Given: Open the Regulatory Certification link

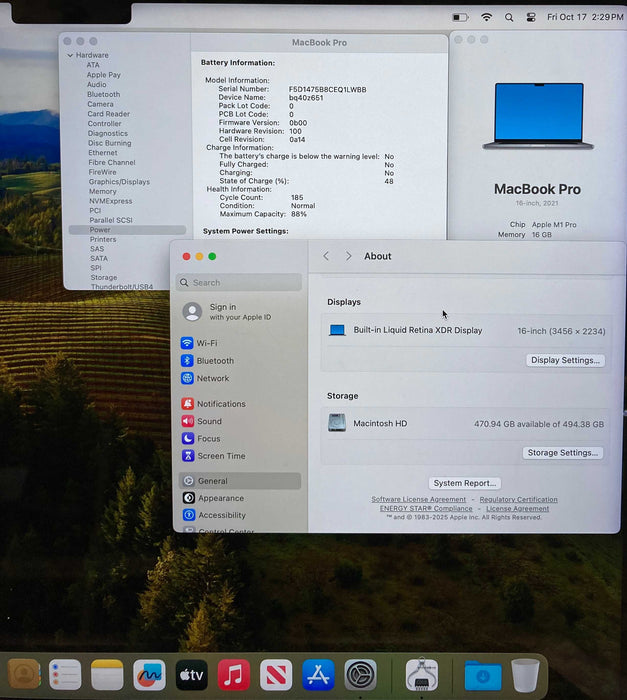Looking at the screenshot, I should [518, 499].
